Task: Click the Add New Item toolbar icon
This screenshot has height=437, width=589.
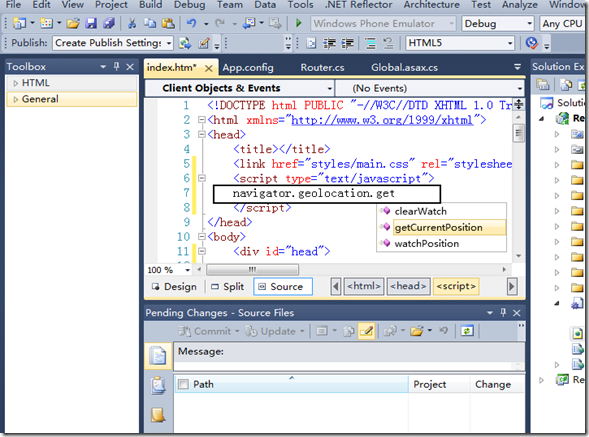Action: [46, 24]
